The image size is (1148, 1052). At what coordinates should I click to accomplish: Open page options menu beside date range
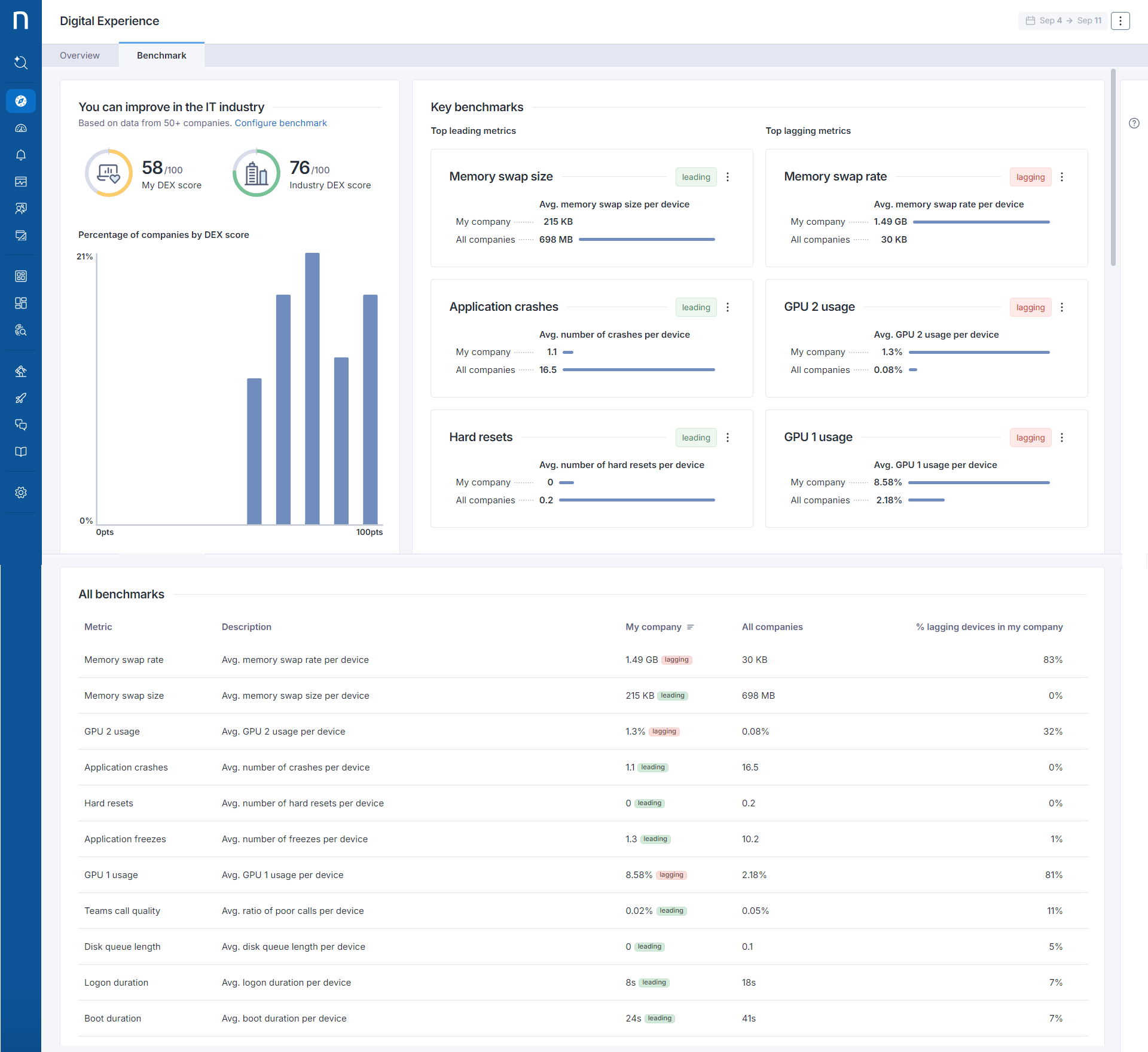click(x=1120, y=21)
